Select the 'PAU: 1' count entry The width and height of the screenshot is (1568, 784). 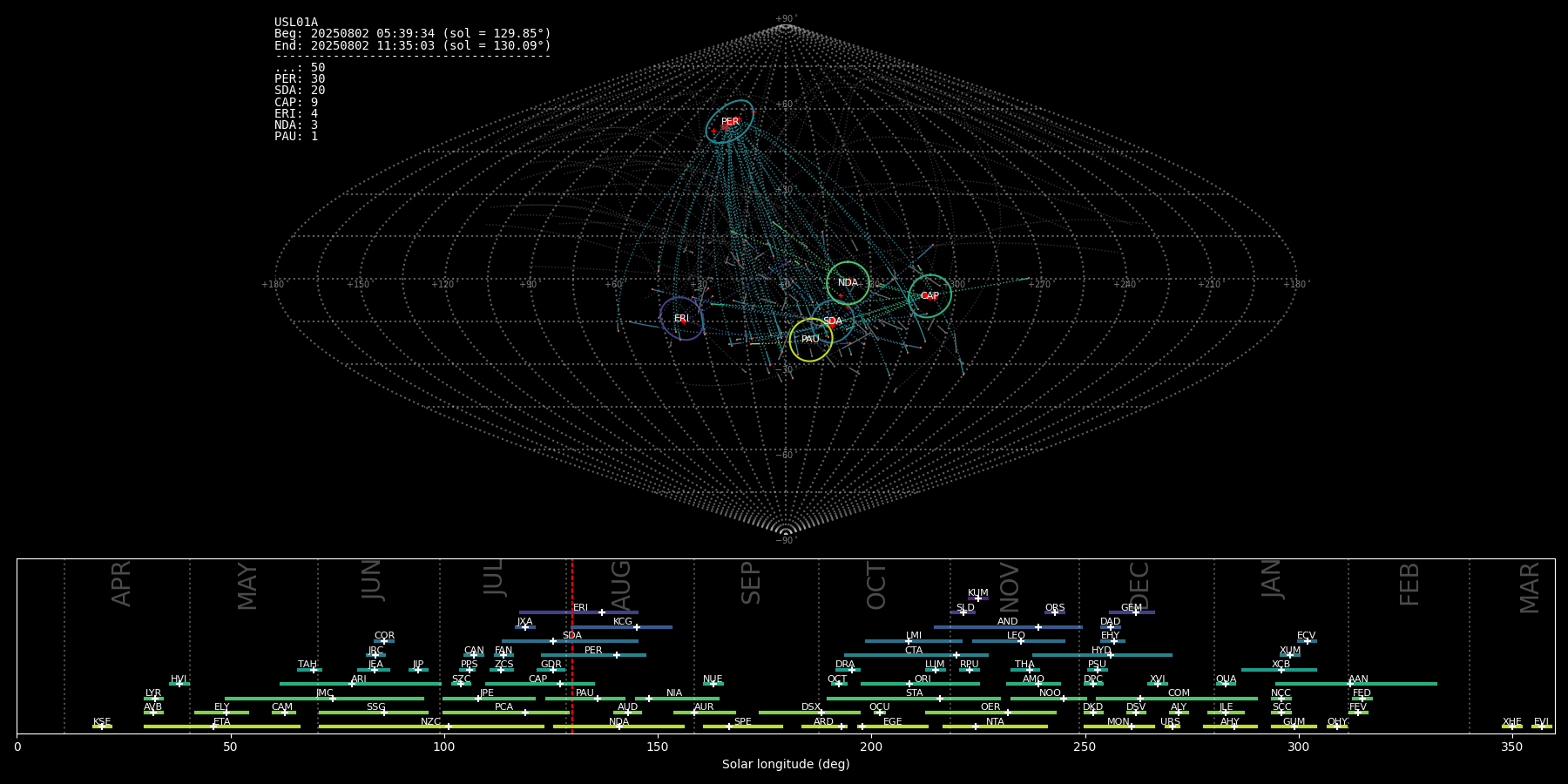pos(296,136)
